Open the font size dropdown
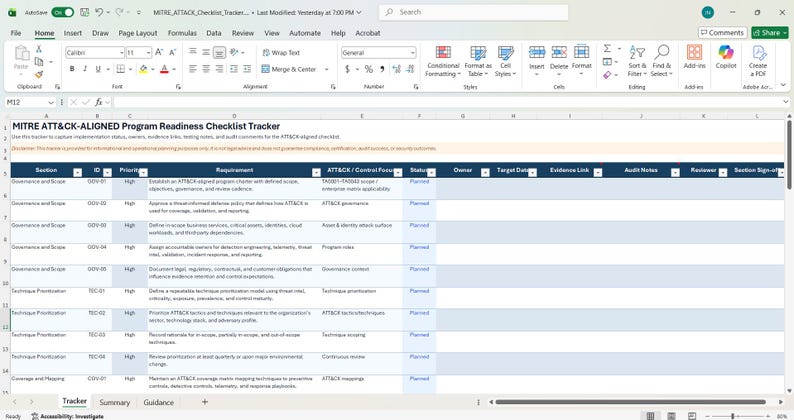 (148, 53)
